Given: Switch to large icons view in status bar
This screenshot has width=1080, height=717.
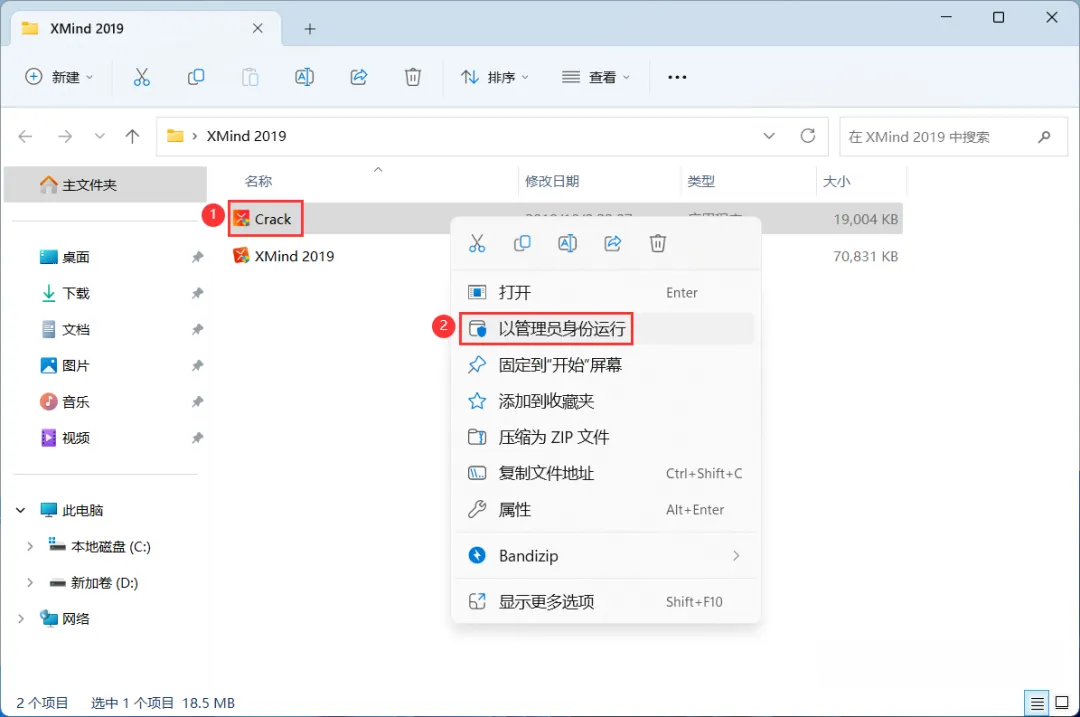Looking at the screenshot, I should 1062,703.
